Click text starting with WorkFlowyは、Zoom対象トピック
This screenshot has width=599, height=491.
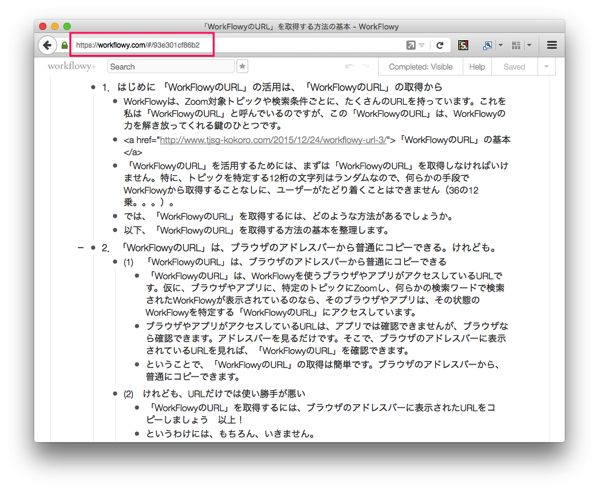(314, 113)
